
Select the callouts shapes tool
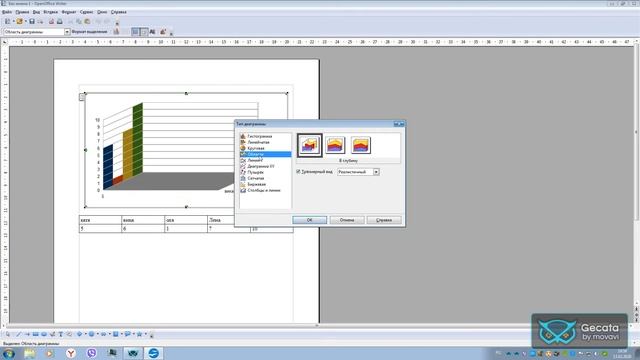point(127,334)
